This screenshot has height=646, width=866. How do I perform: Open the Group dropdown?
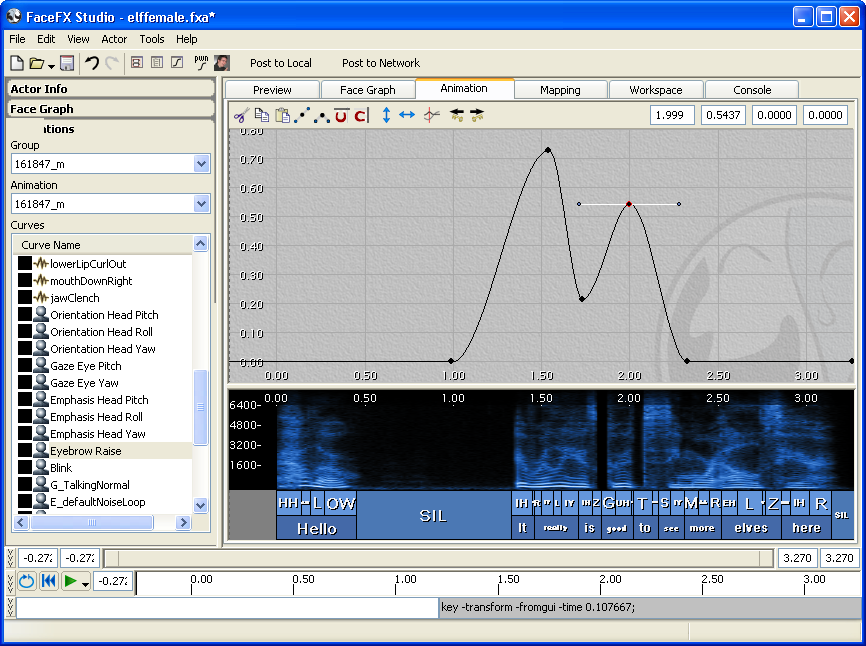click(x=201, y=164)
